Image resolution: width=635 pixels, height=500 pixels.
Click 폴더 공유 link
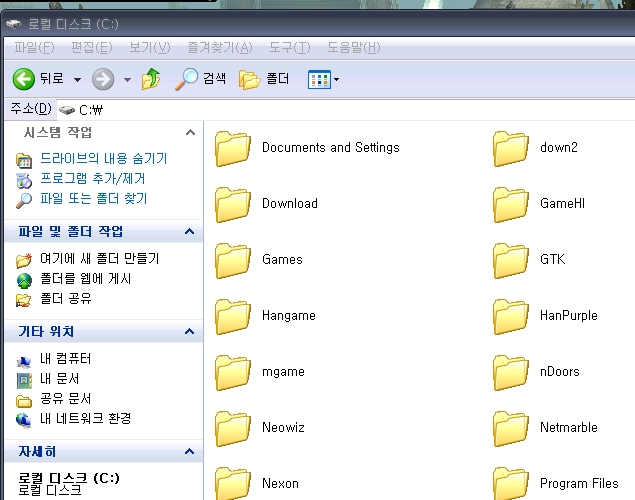tap(66, 298)
